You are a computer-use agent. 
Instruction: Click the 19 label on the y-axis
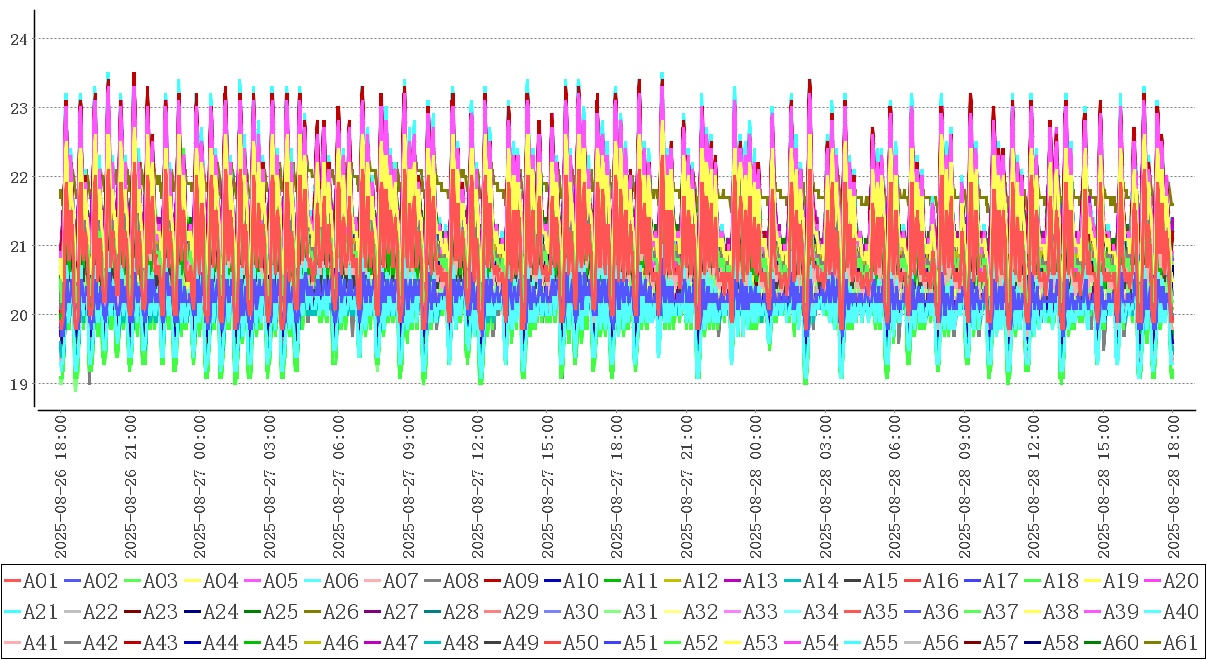(x=17, y=384)
